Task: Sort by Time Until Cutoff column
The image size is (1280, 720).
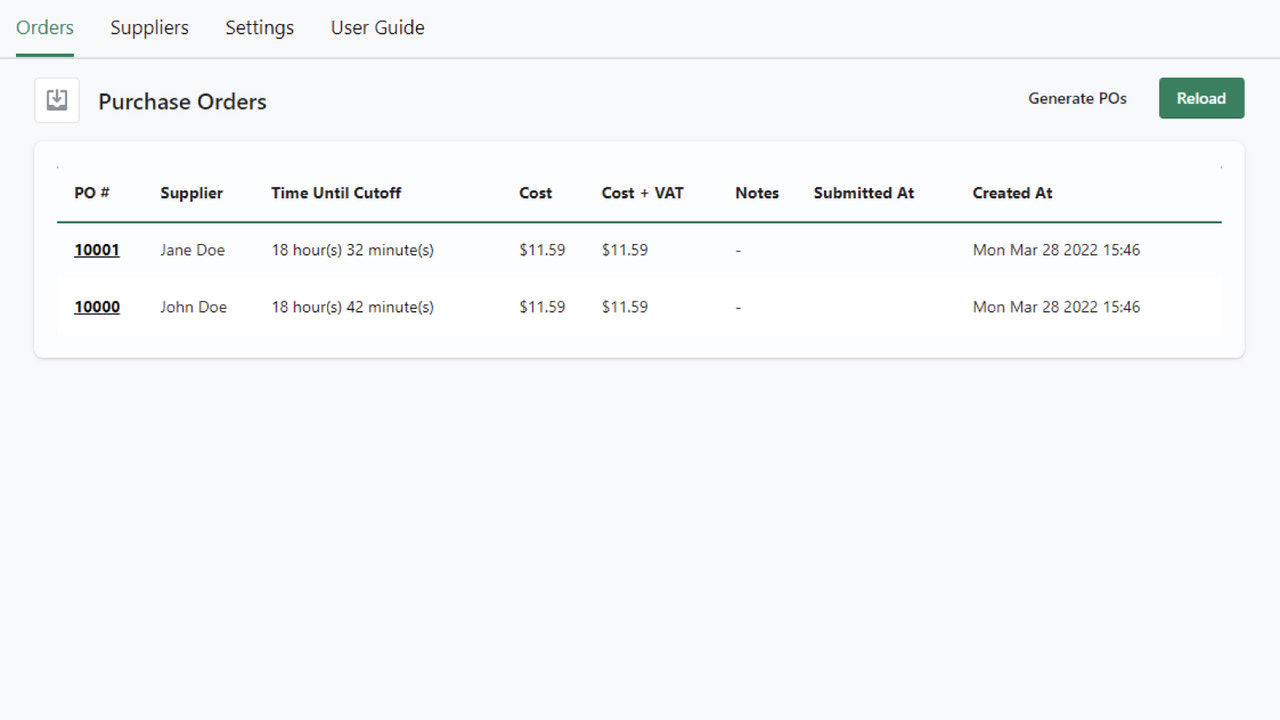Action: 336,193
